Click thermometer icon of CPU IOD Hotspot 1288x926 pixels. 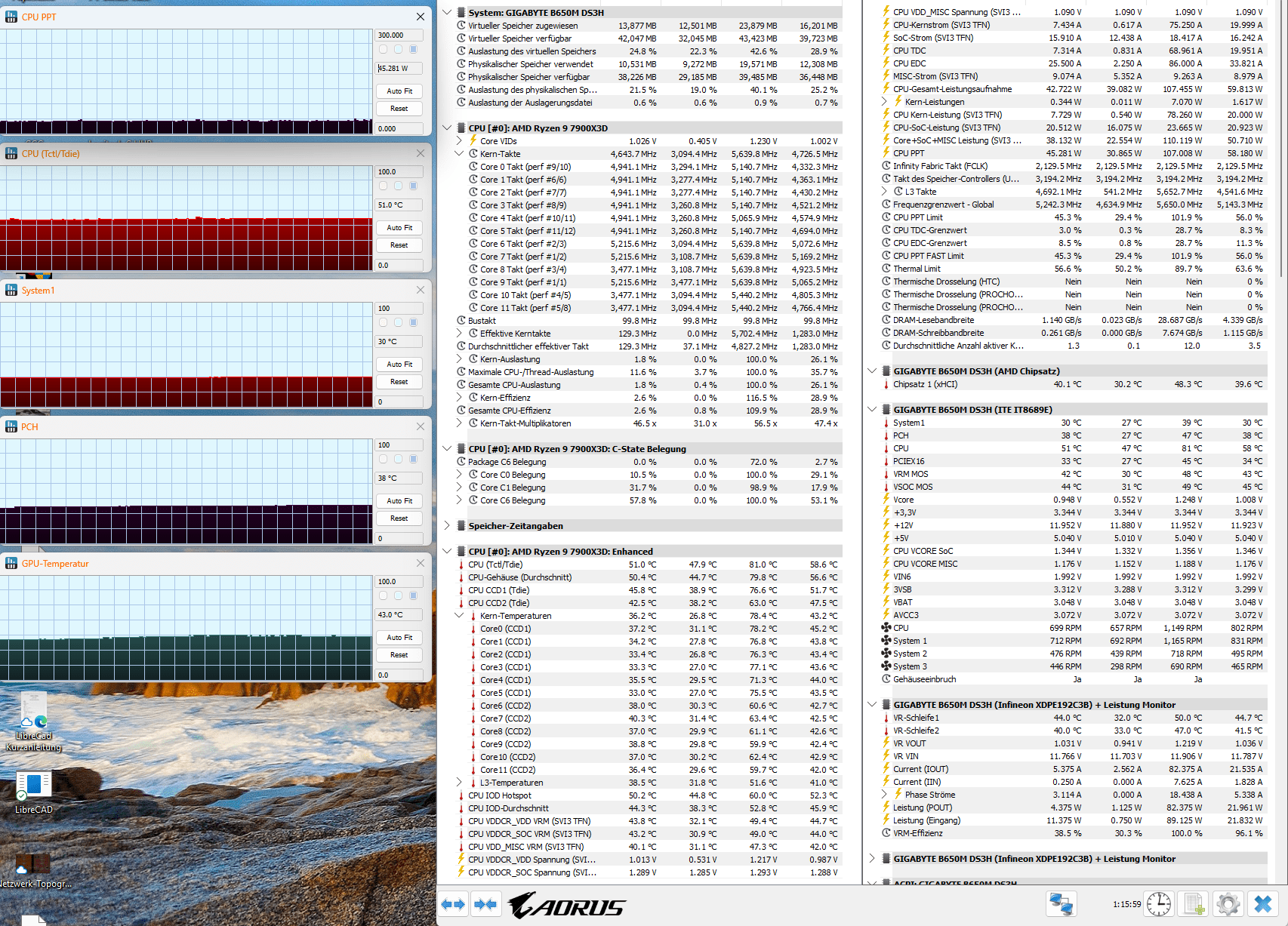tap(461, 795)
